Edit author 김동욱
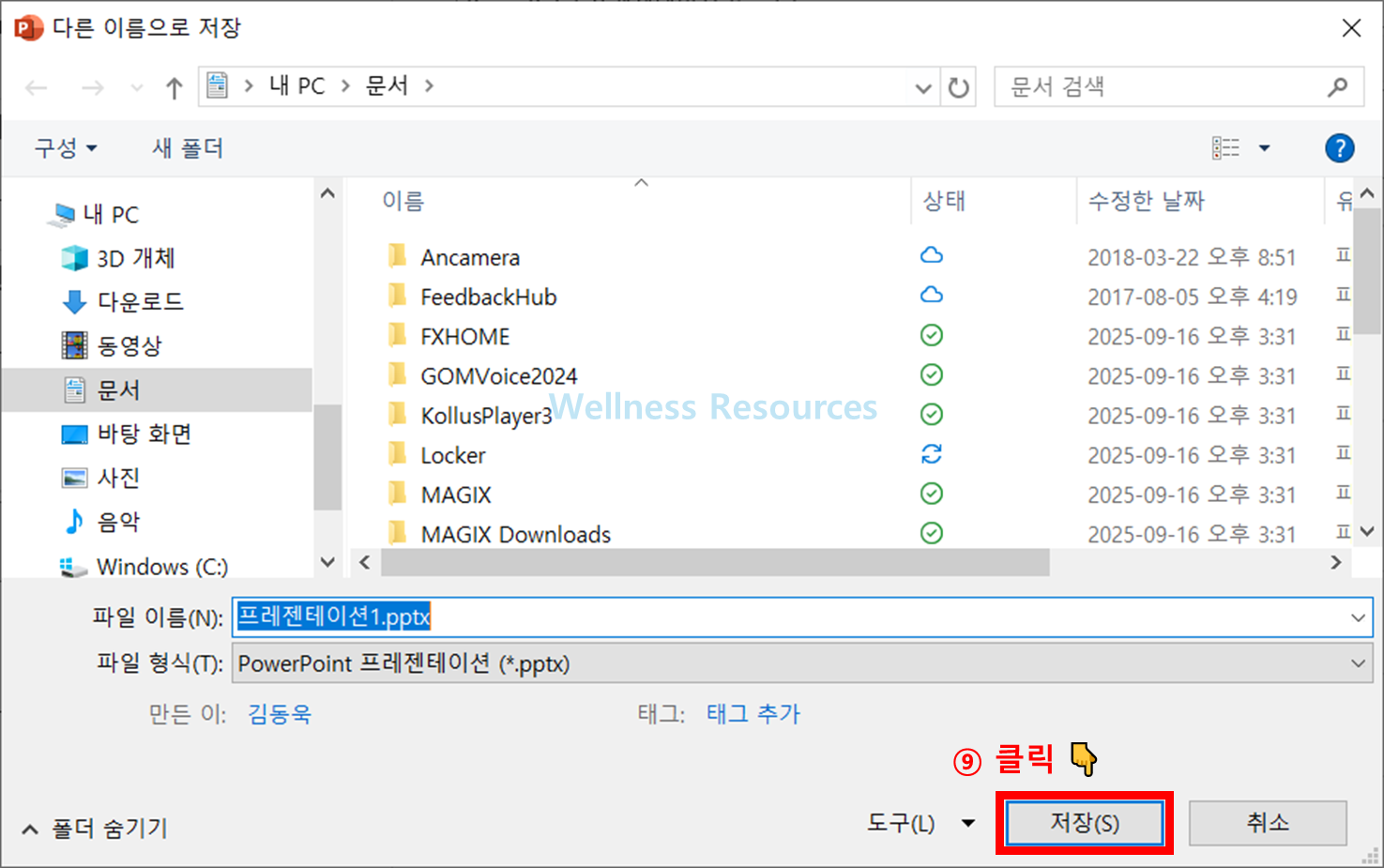This screenshot has width=1384, height=868. click(x=280, y=714)
